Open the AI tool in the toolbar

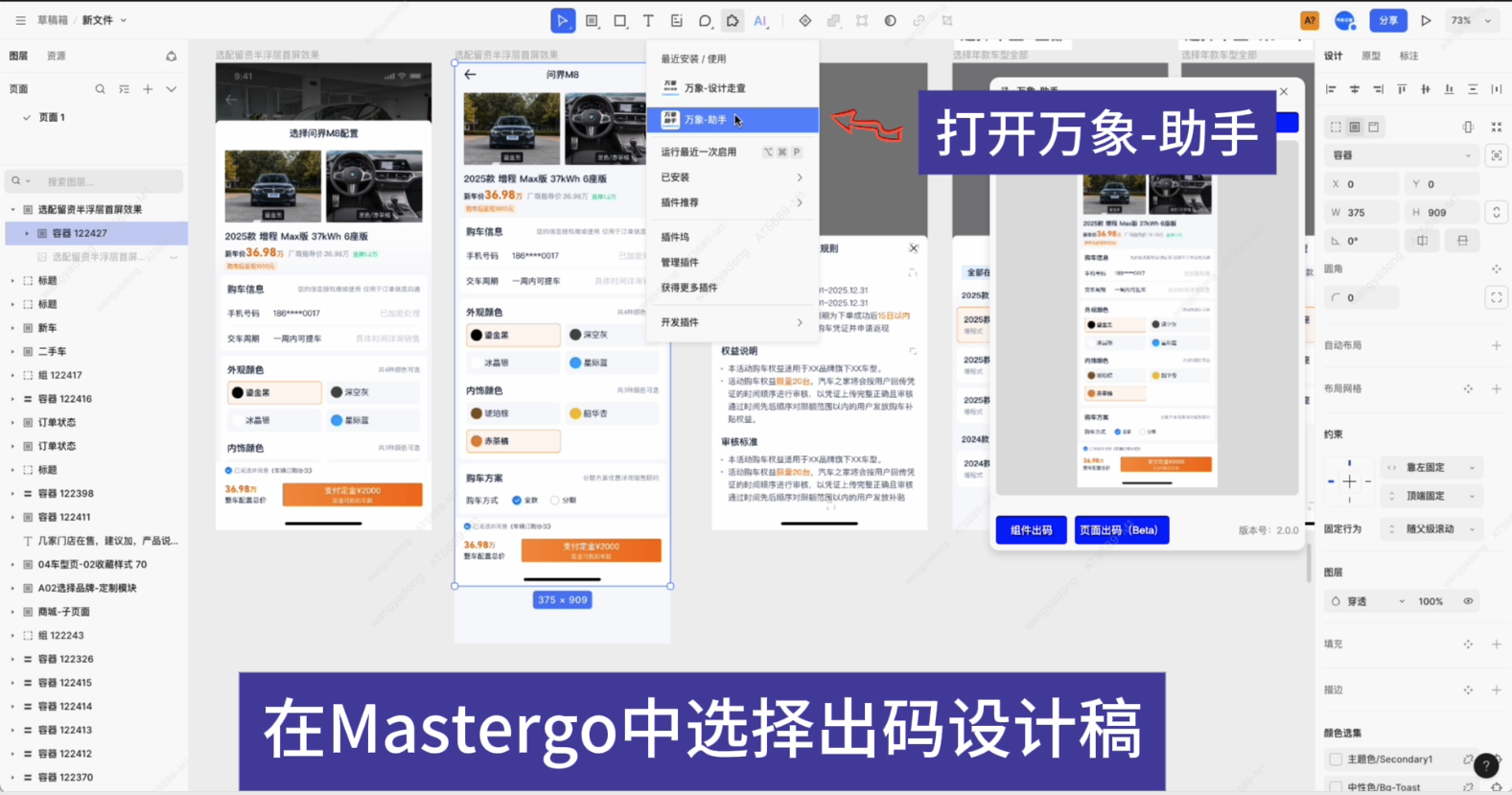(760, 20)
